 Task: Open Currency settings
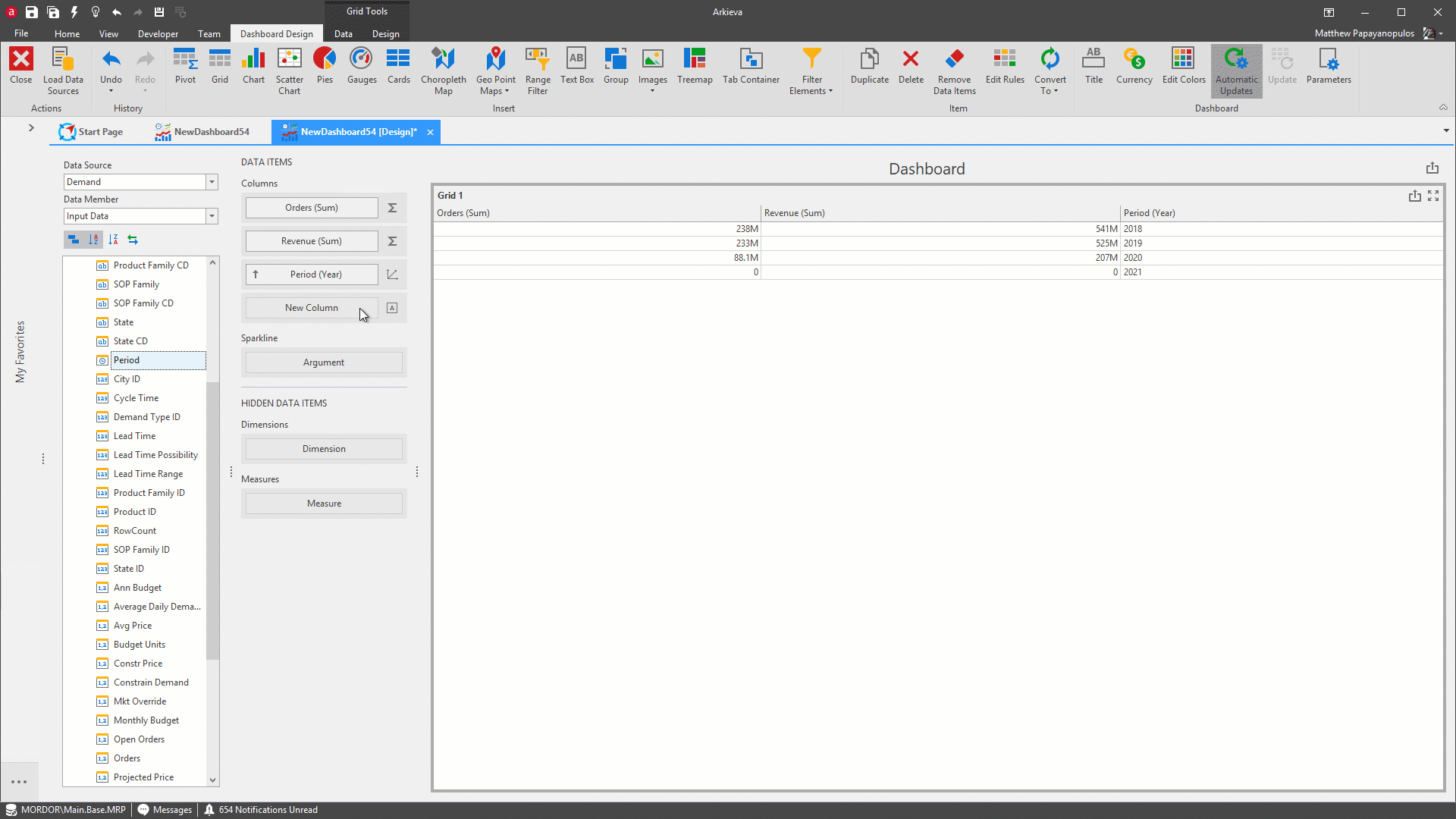tap(1134, 66)
